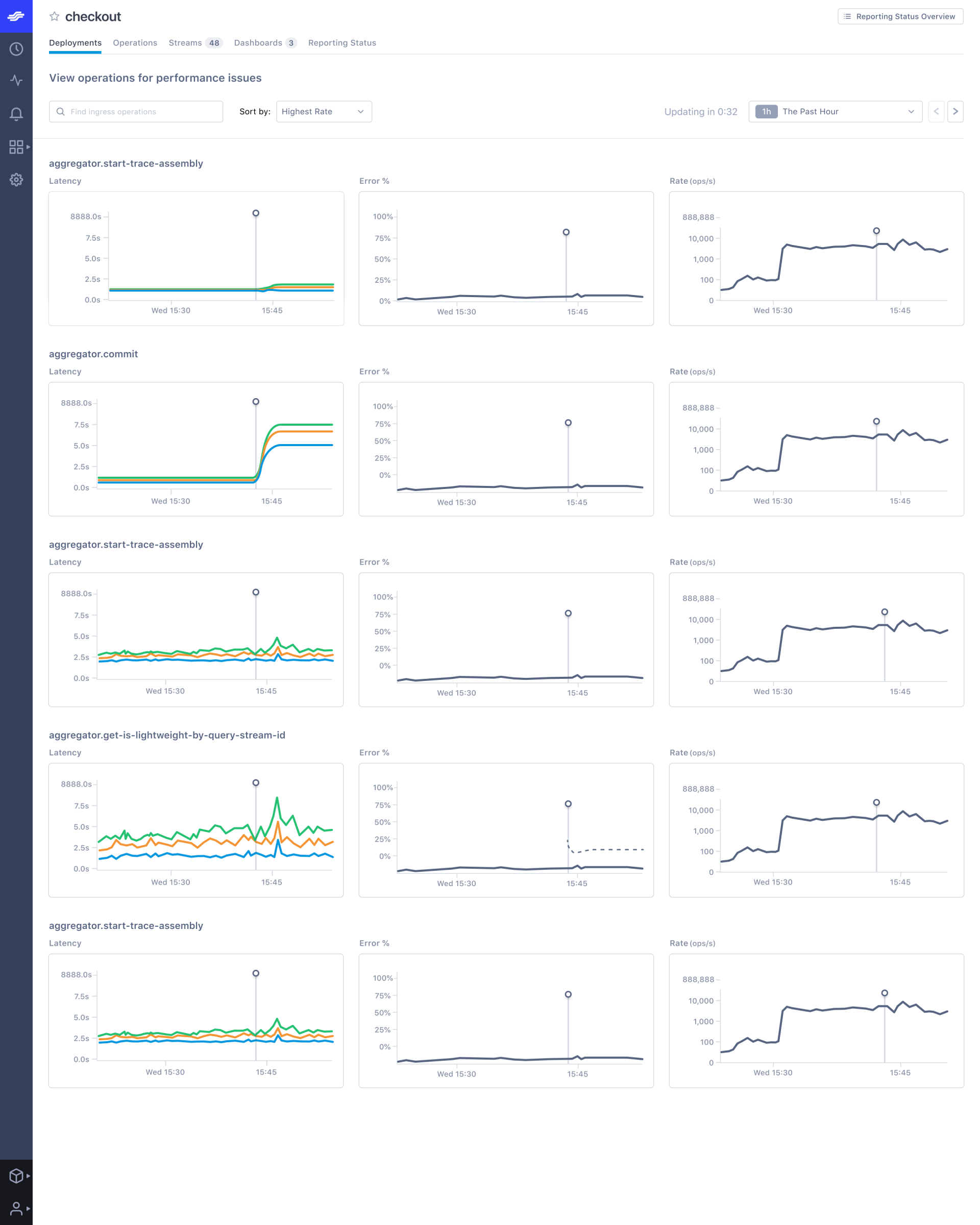Image resolution: width=980 pixels, height=1225 pixels.
Task: Click the 48 badge on Streams tab
Action: click(214, 42)
